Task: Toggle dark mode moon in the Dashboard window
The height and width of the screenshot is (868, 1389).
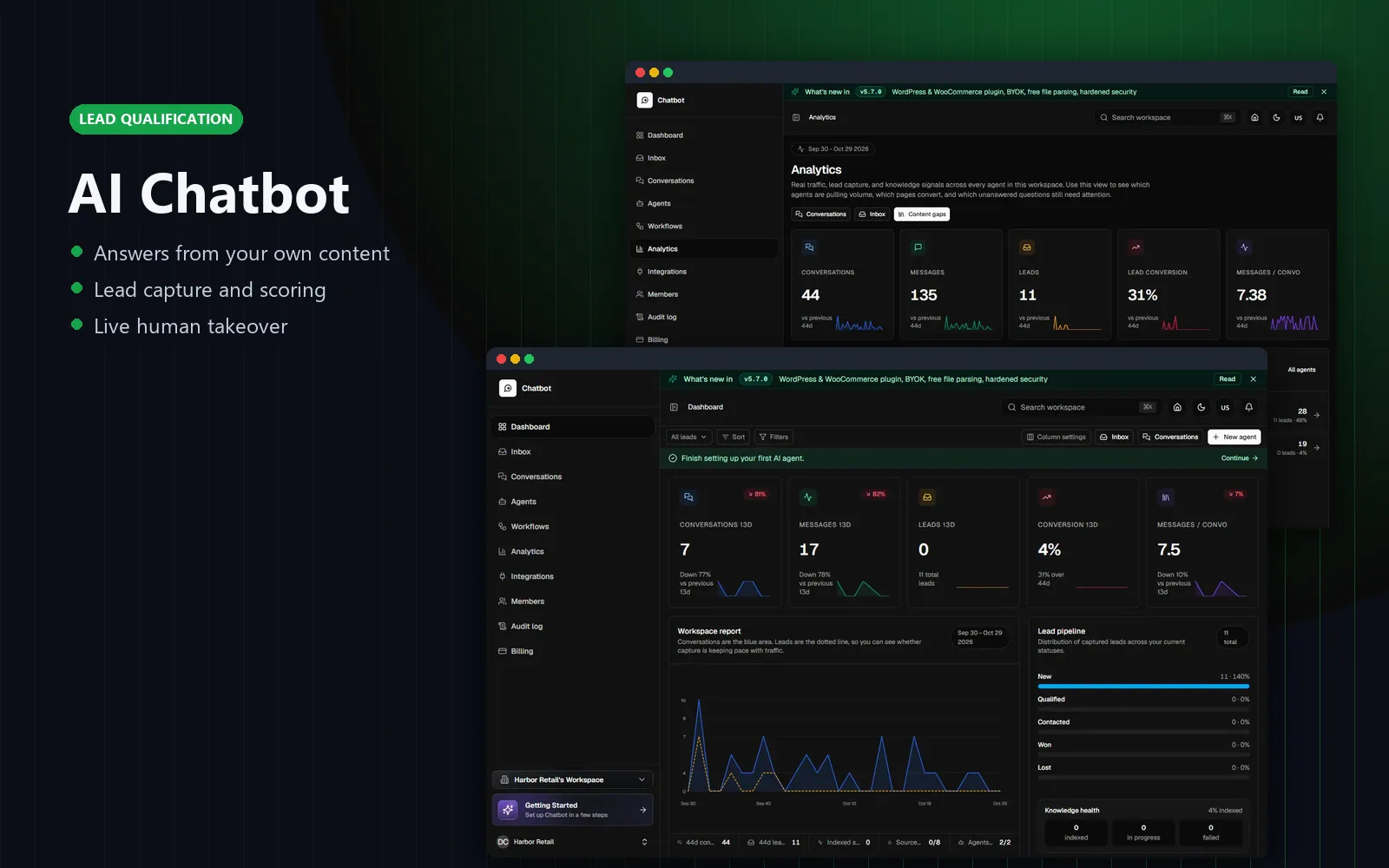Action: tap(1201, 407)
